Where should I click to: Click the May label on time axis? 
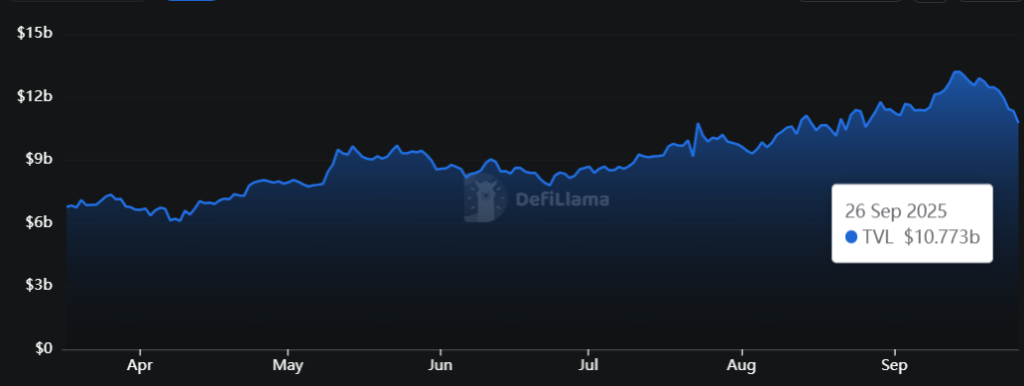click(288, 366)
